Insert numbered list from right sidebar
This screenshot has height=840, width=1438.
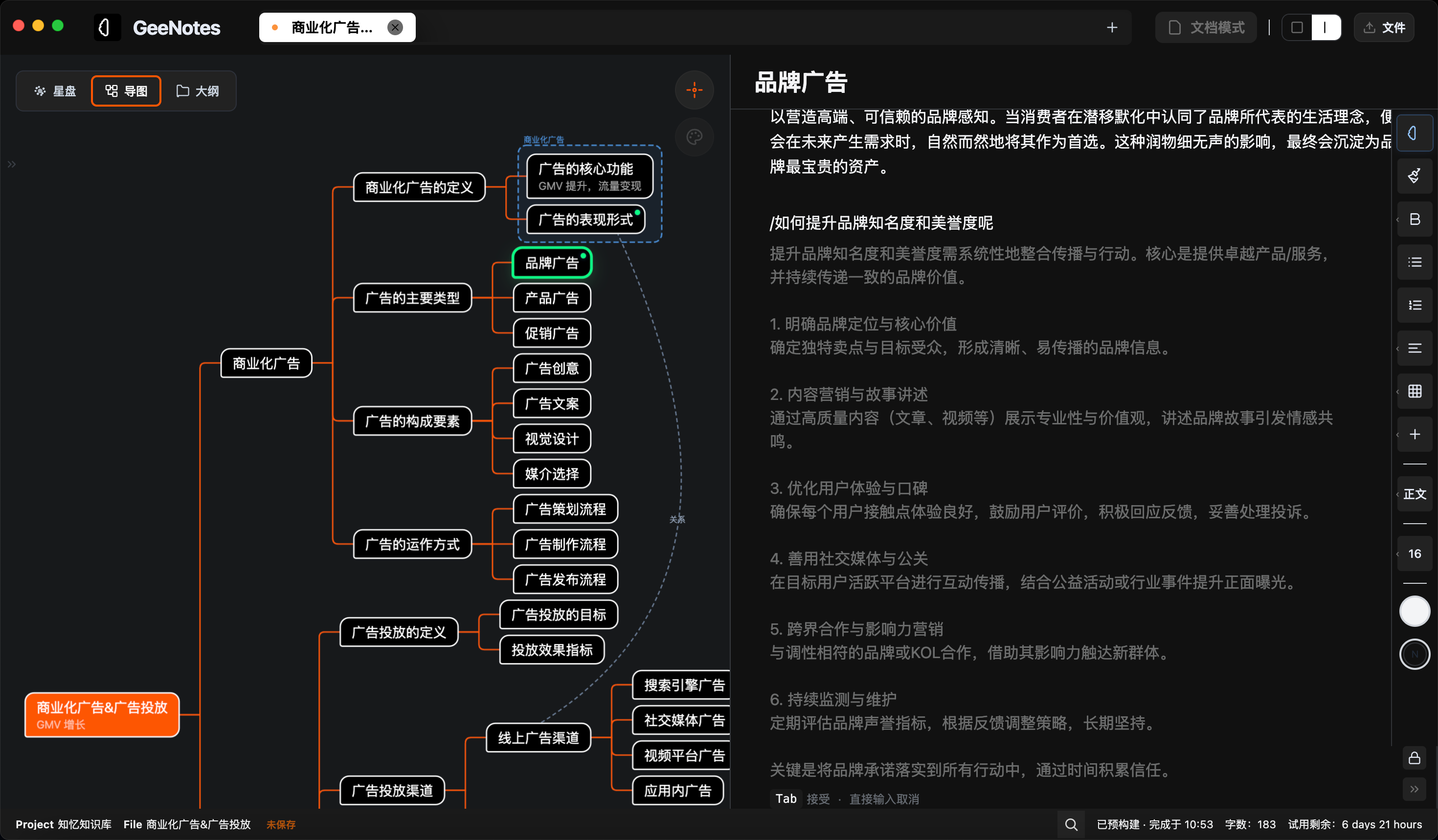point(1414,305)
